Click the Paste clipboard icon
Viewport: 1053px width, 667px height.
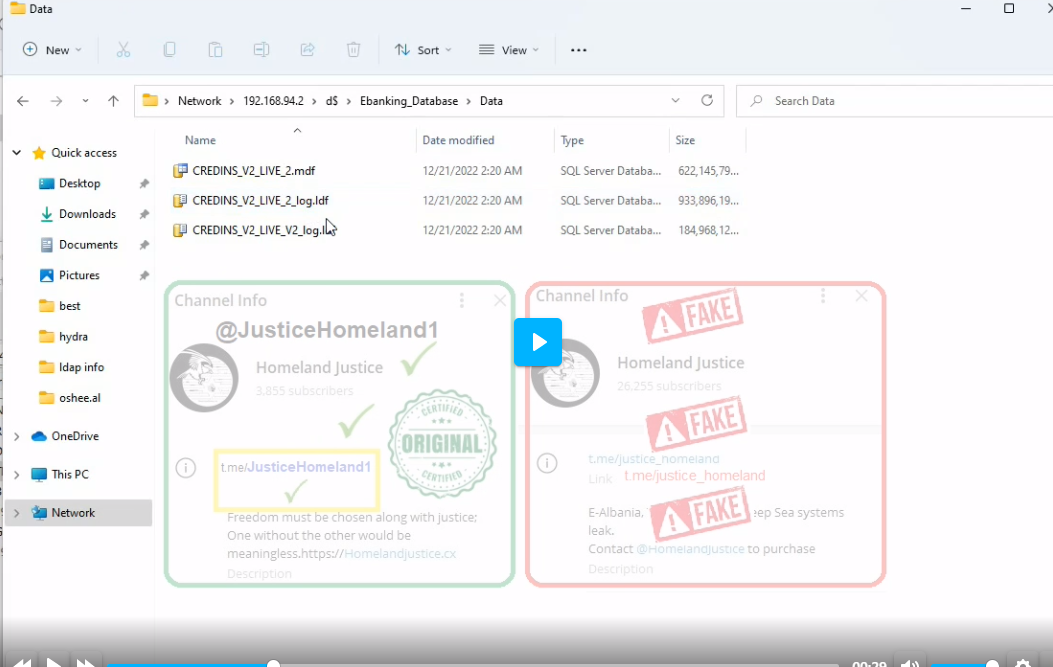(215, 50)
